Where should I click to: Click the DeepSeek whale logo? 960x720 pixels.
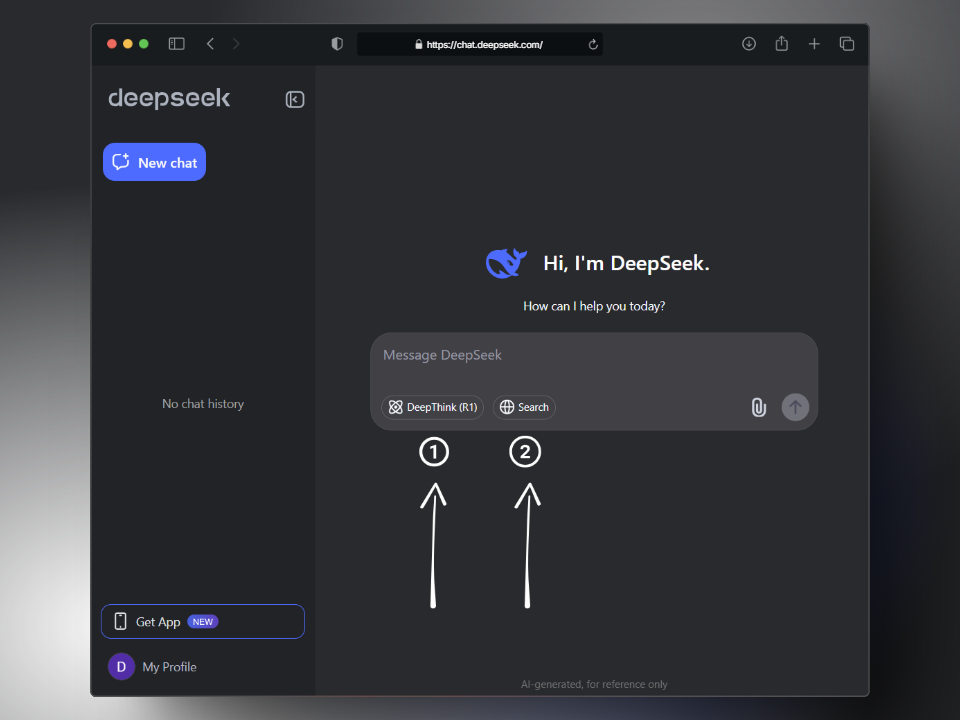pos(506,263)
